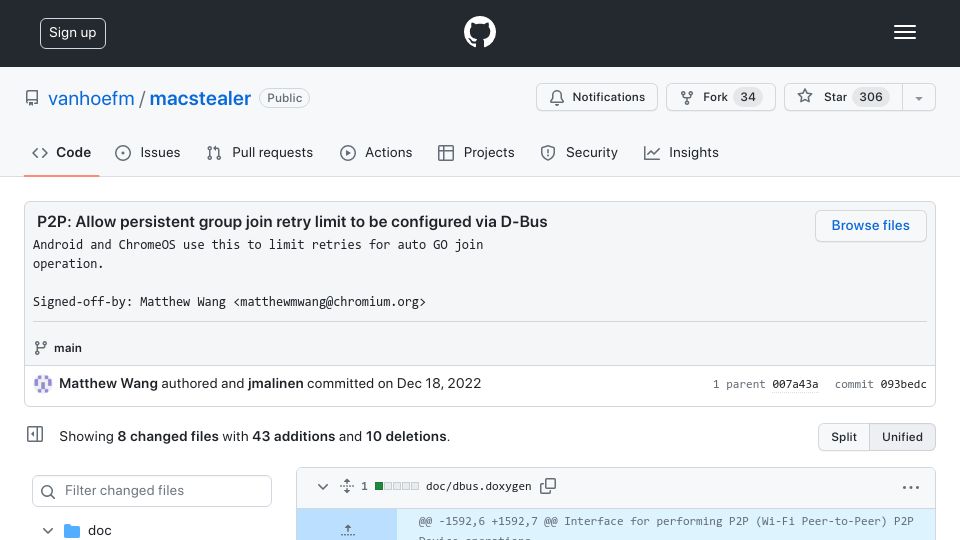
Task: Click the fork count 34
Action: pos(748,97)
